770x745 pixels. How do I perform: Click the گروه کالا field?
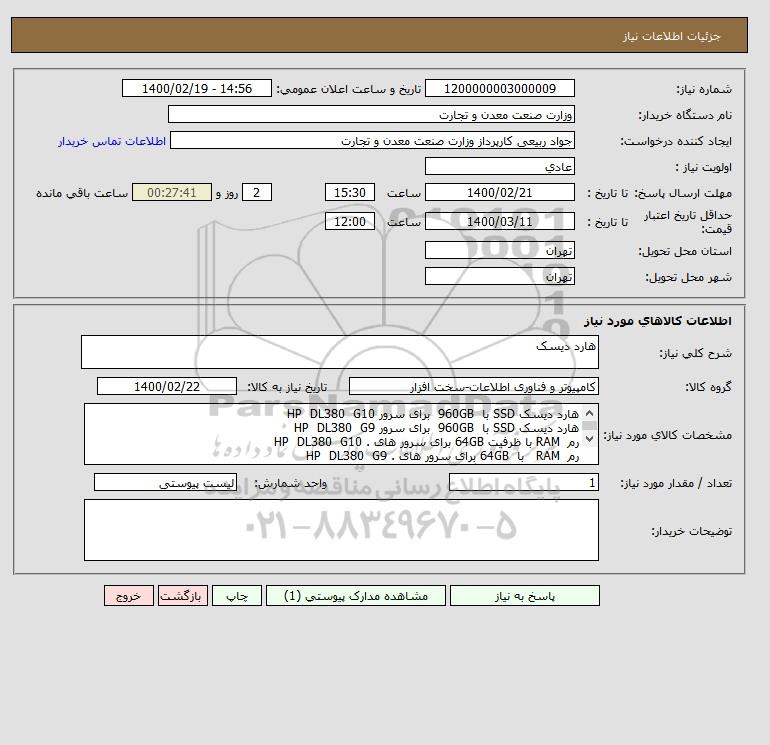click(473, 386)
